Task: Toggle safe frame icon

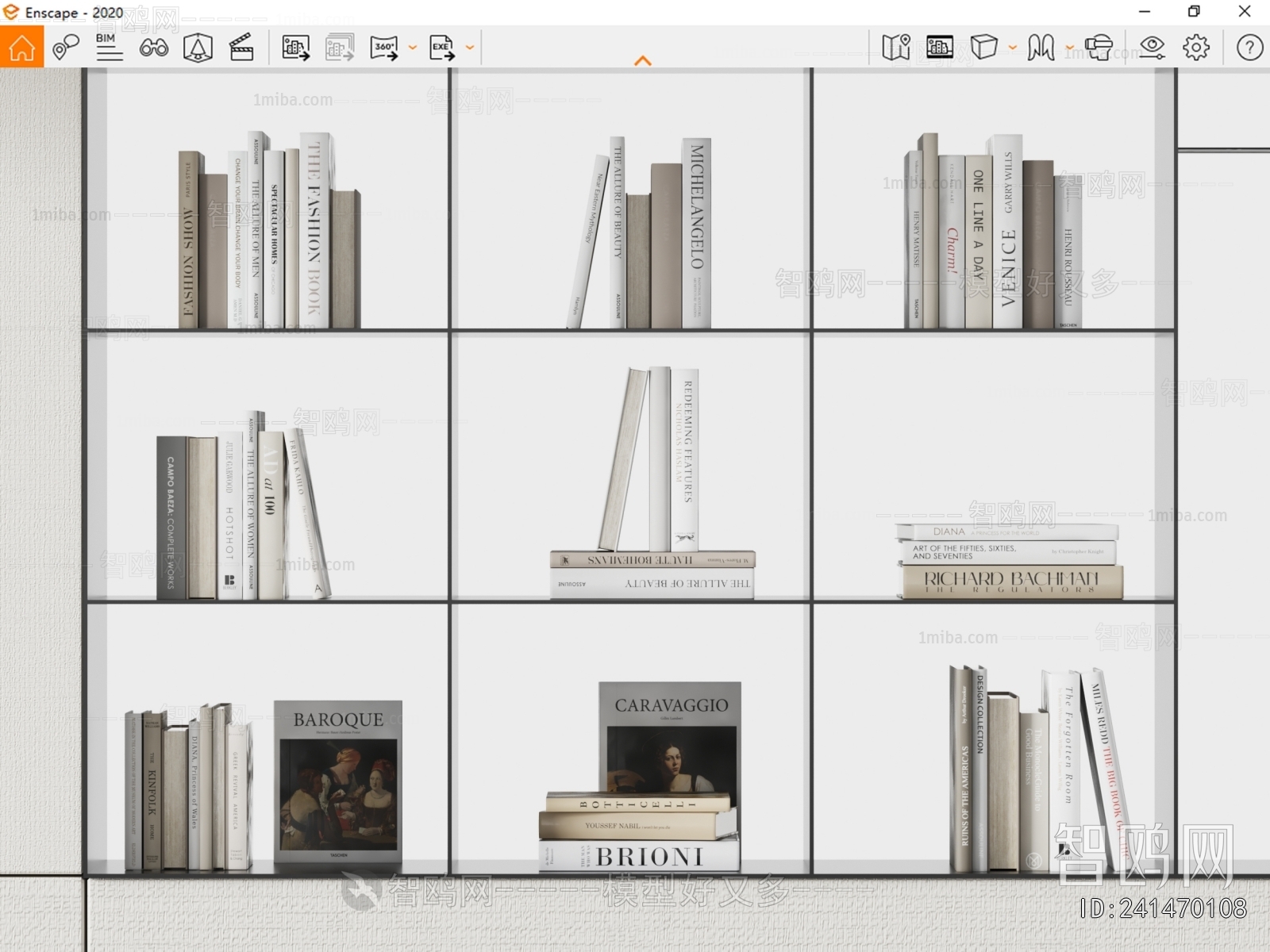Action: (x=198, y=48)
